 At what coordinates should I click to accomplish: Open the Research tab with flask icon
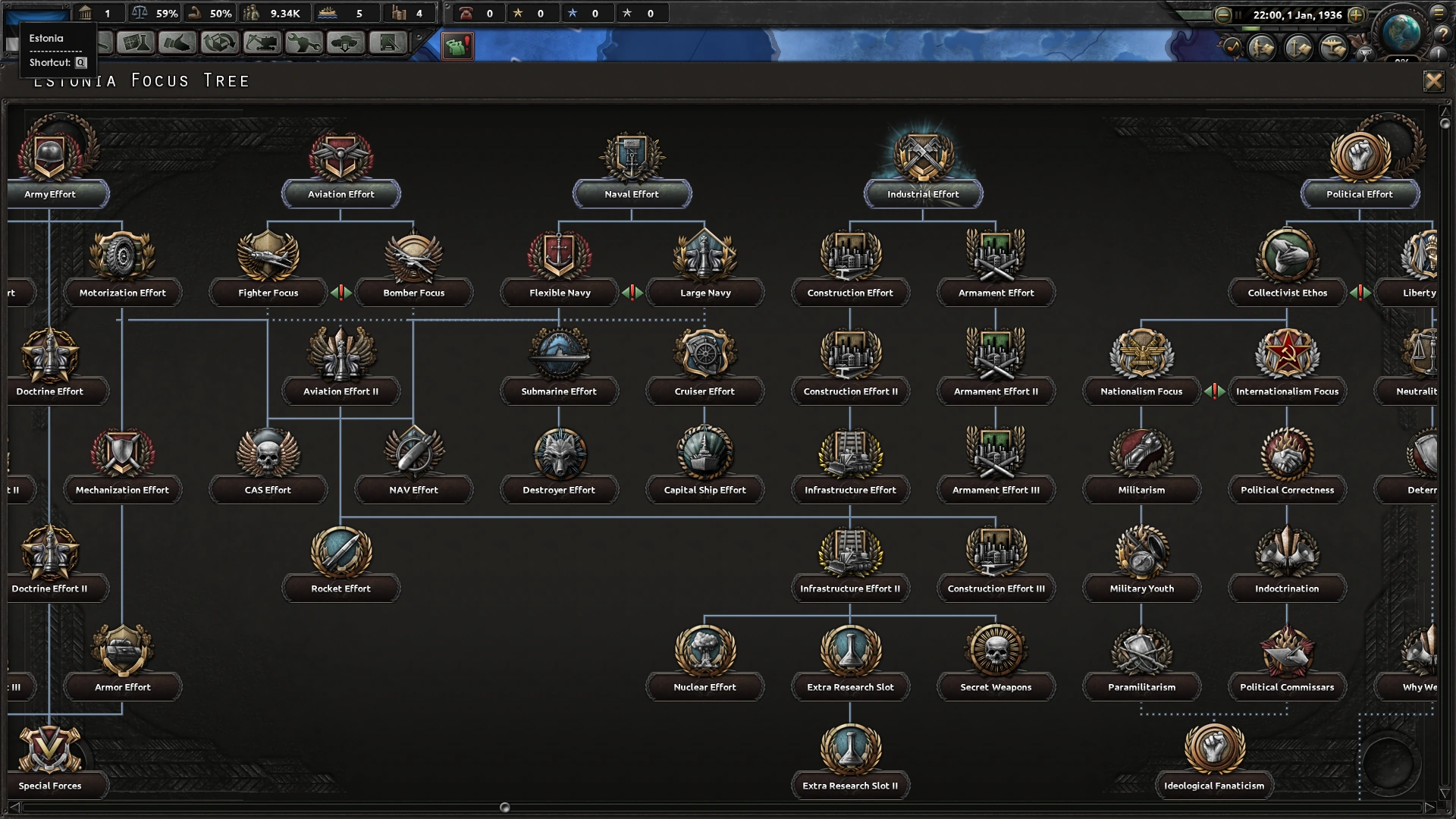point(136,42)
